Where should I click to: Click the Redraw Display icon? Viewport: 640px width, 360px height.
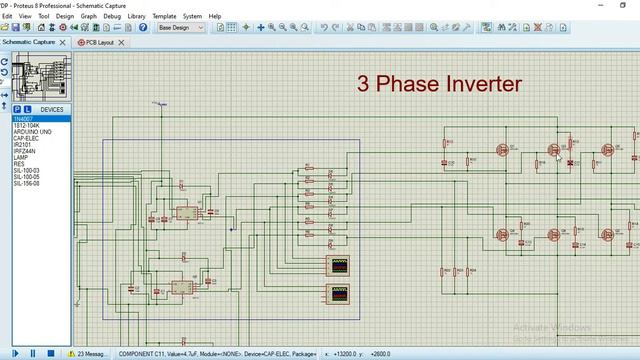tap(220, 27)
